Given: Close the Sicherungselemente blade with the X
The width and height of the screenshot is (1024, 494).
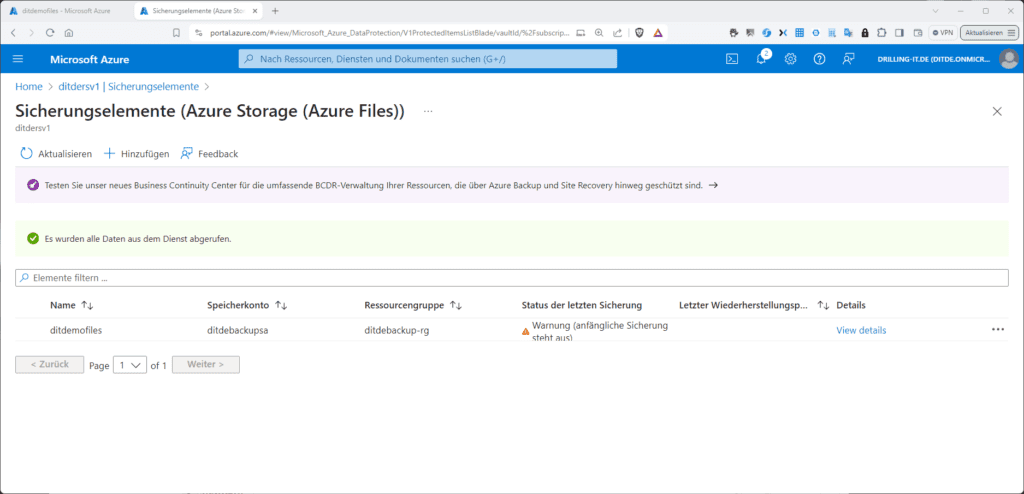Looking at the screenshot, I should [x=997, y=111].
